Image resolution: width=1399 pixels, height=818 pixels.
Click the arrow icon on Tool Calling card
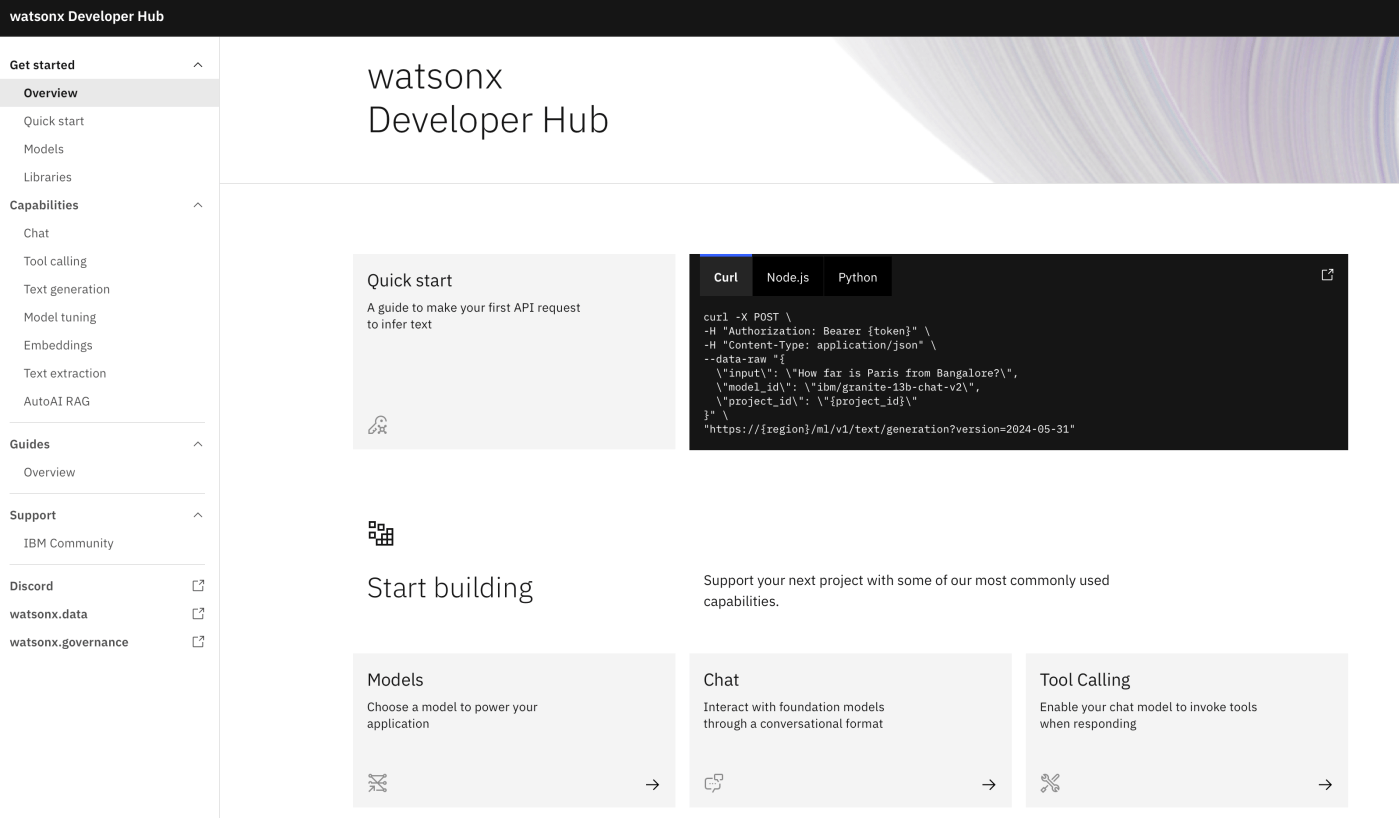1324,785
